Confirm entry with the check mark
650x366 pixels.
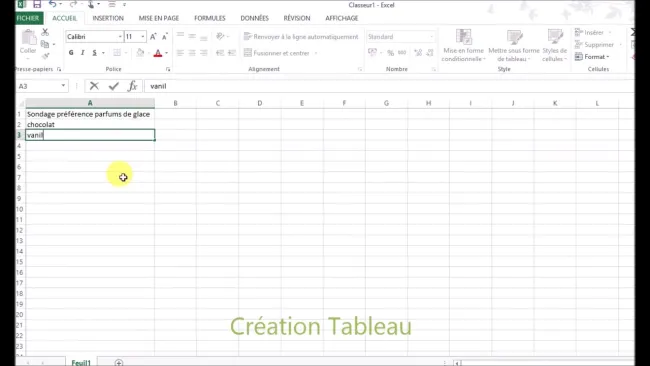coord(114,86)
